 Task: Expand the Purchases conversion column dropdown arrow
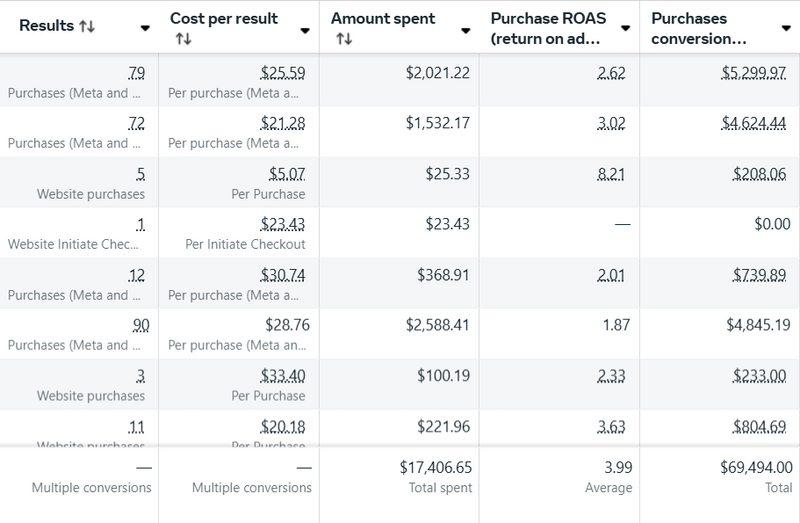786,29
